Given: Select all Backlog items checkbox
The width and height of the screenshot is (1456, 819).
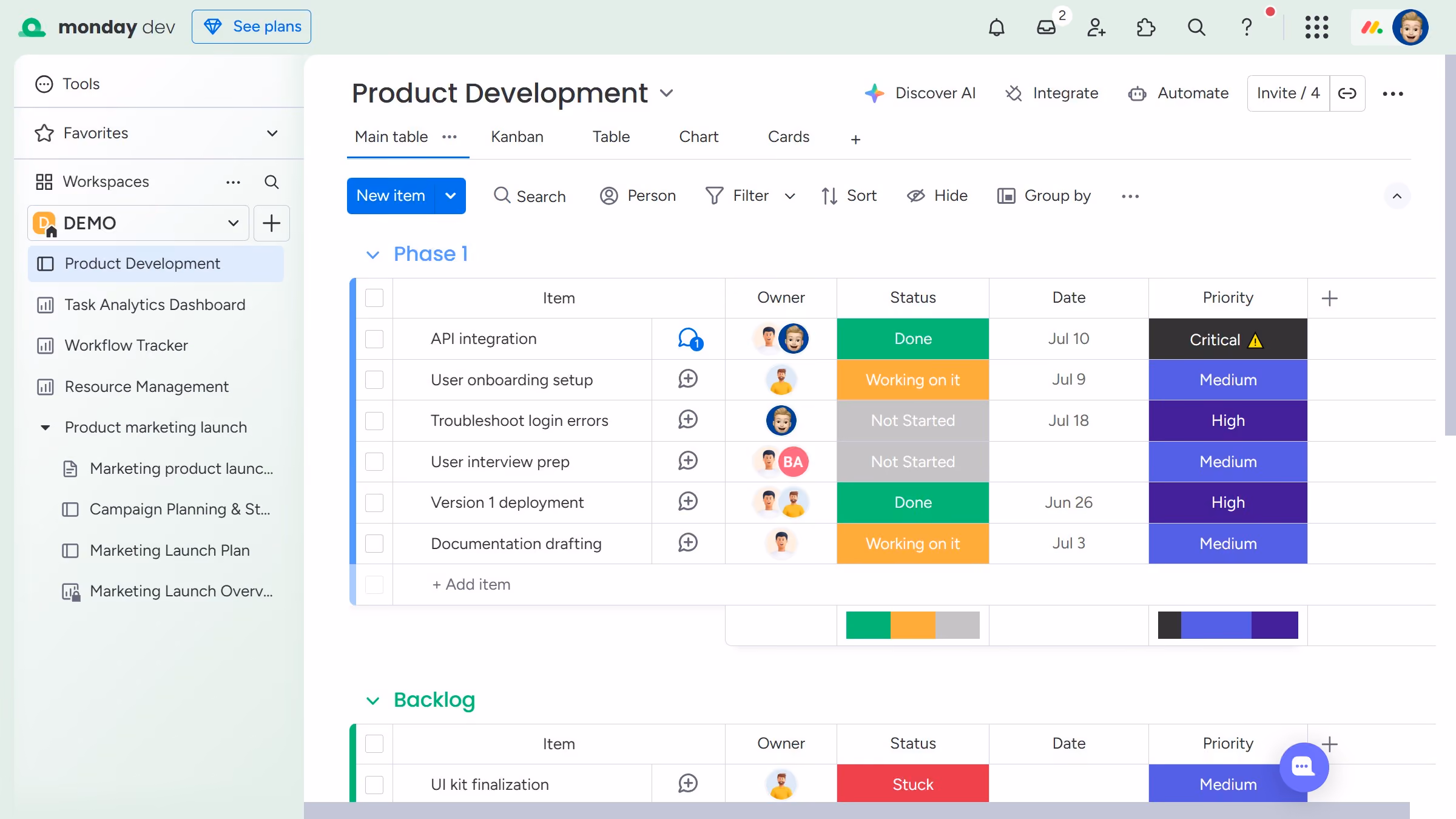Looking at the screenshot, I should 374,744.
